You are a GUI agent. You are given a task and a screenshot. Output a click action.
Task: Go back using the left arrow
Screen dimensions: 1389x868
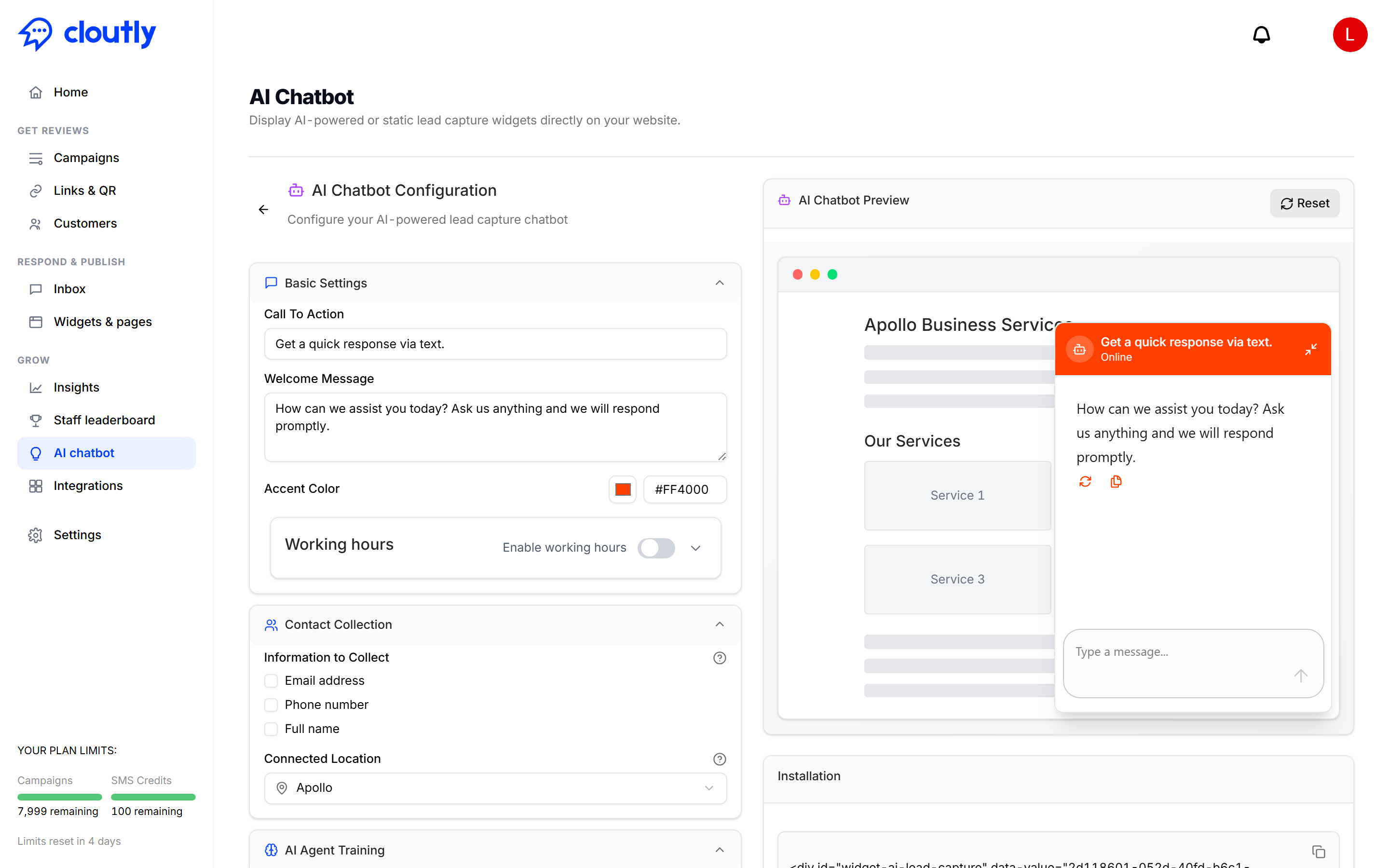pyautogui.click(x=263, y=210)
